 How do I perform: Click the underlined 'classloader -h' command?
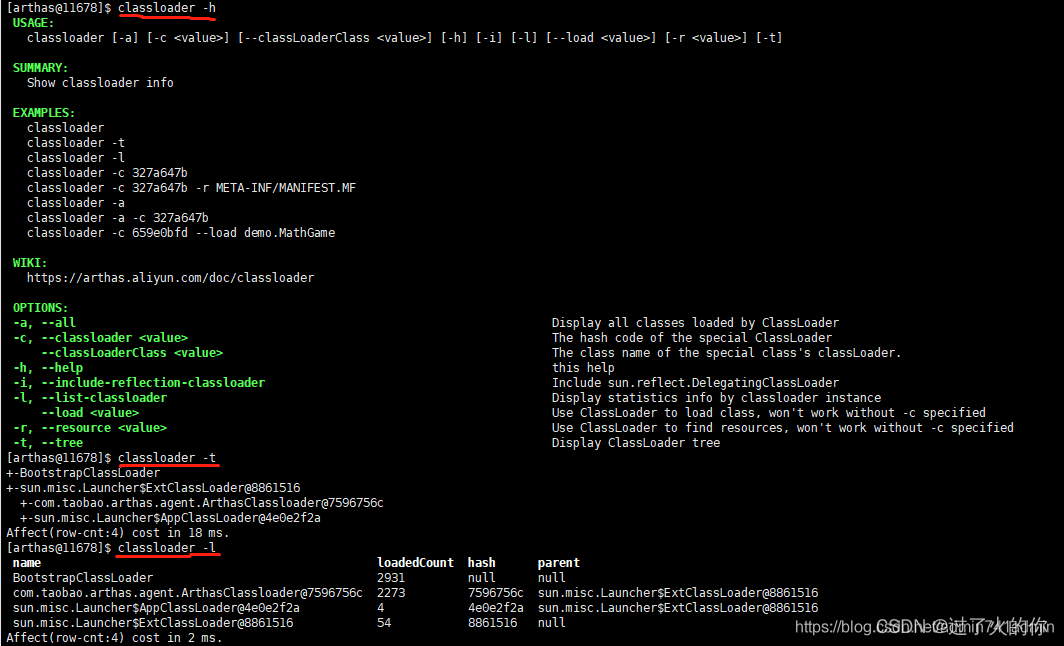[x=166, y=8]
